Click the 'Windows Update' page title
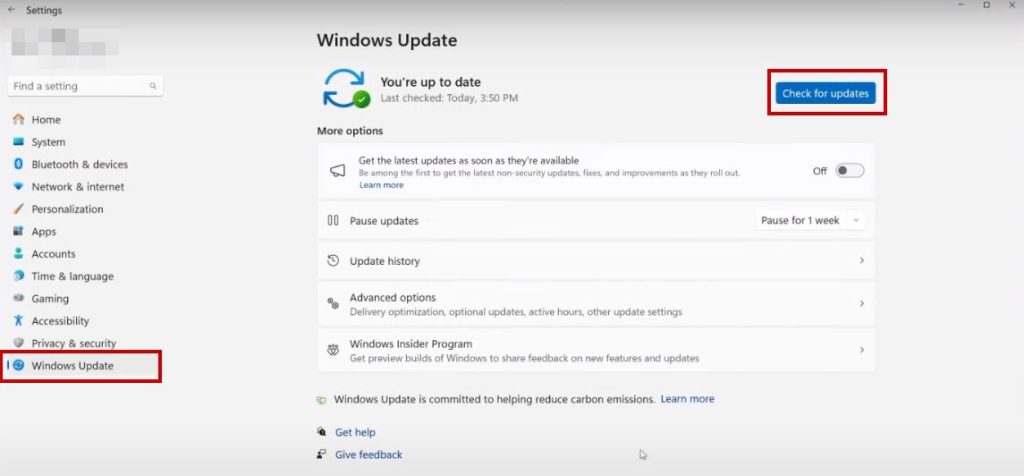The width and height of the screenshot is (1024, 476). coord(387,40)
